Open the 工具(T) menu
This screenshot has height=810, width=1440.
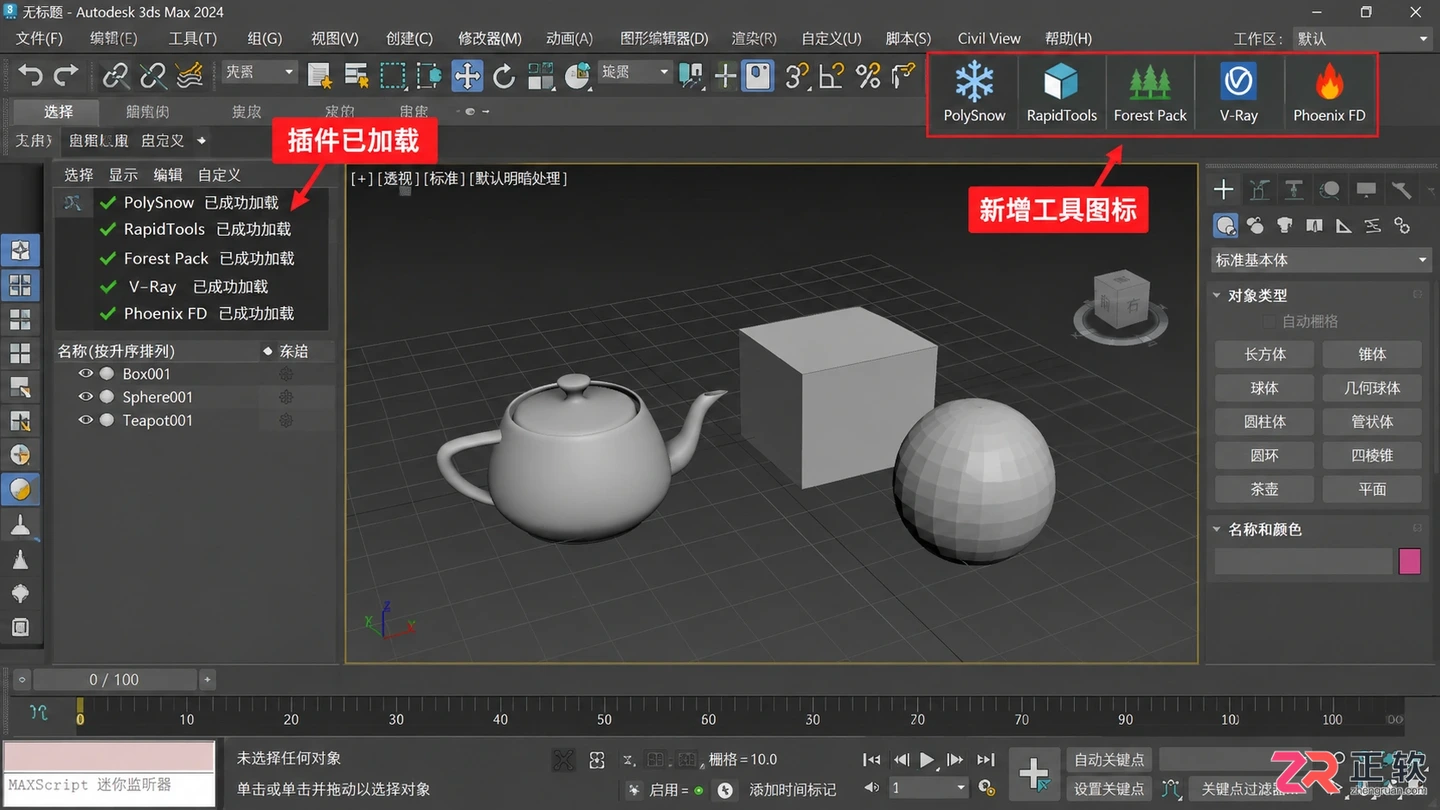(192, 38)
